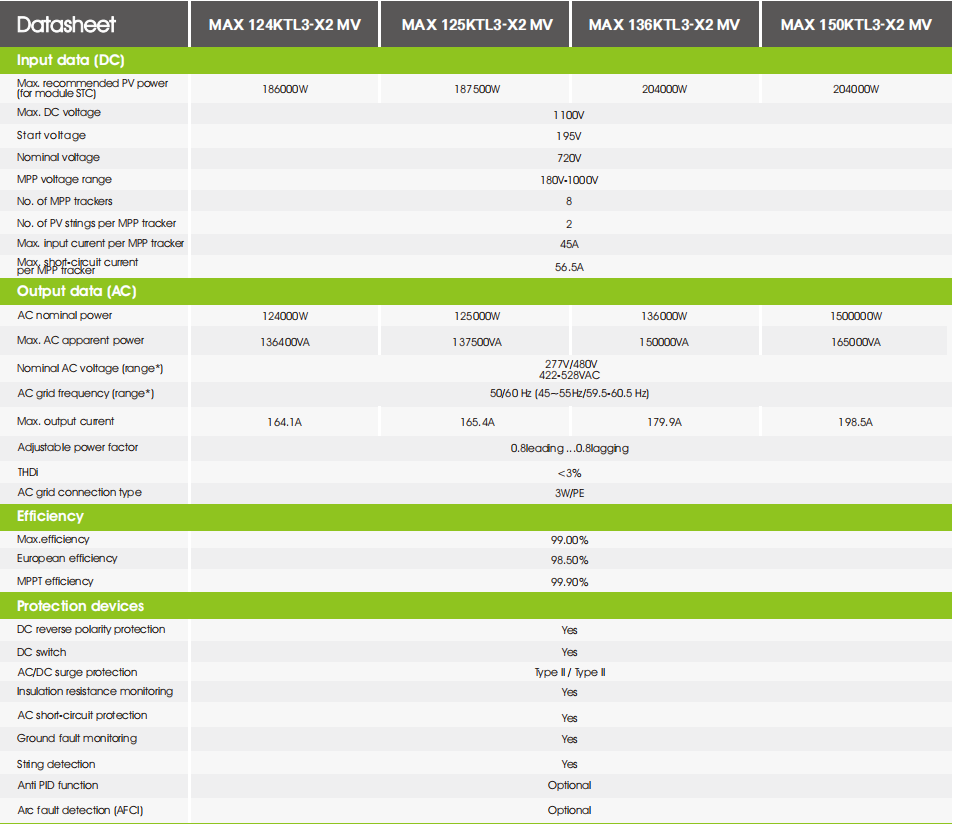
Task: Click the Output data (AC) section heading
Action: coord(77,291)
